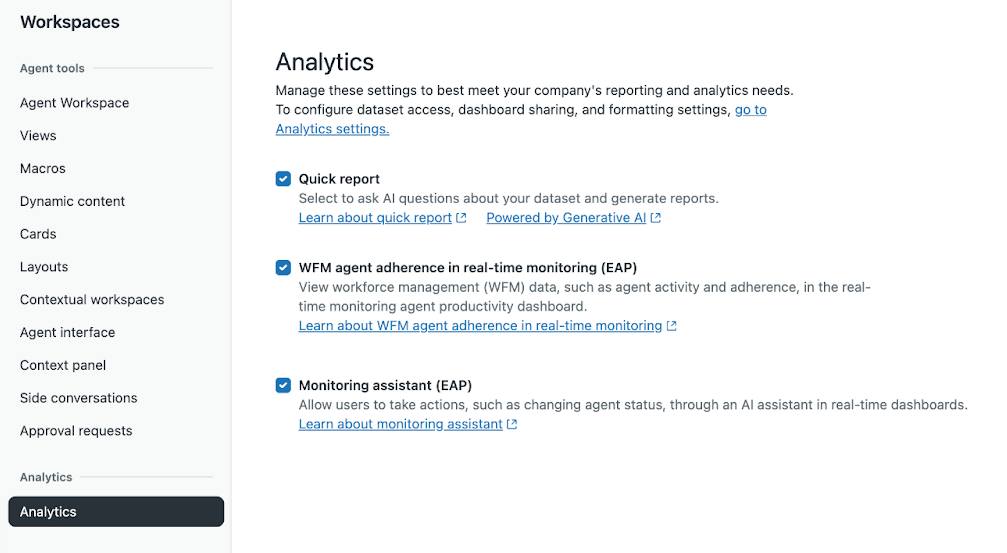1007x553 pixels.
Task: Open Contextual workspaces
Action: [92, 300]
